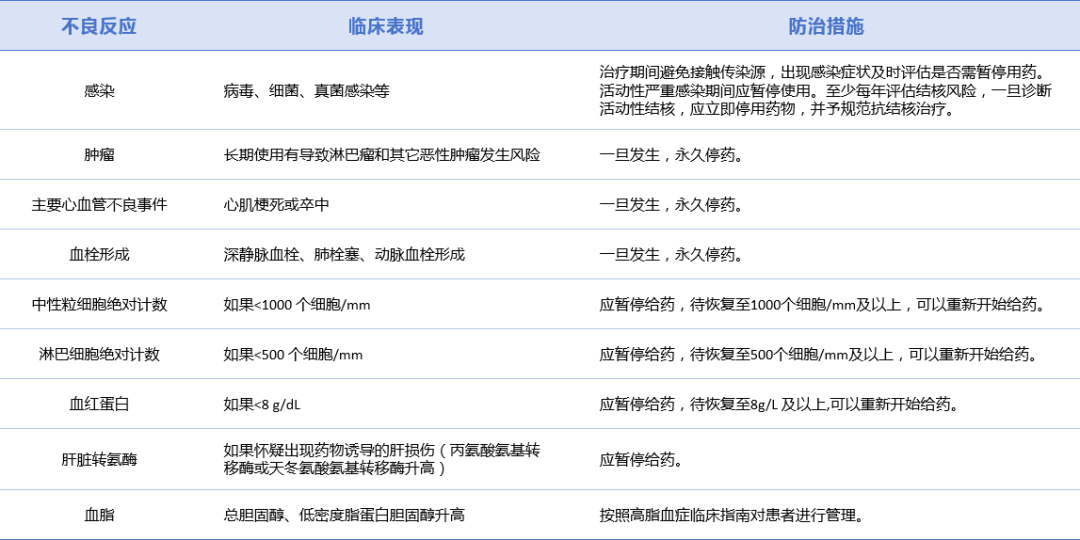Select the 血栓形成 row label
Image resolution: width=1080 pixels, height=540 pixels.
pyautogui.click(x=99, y=254)
